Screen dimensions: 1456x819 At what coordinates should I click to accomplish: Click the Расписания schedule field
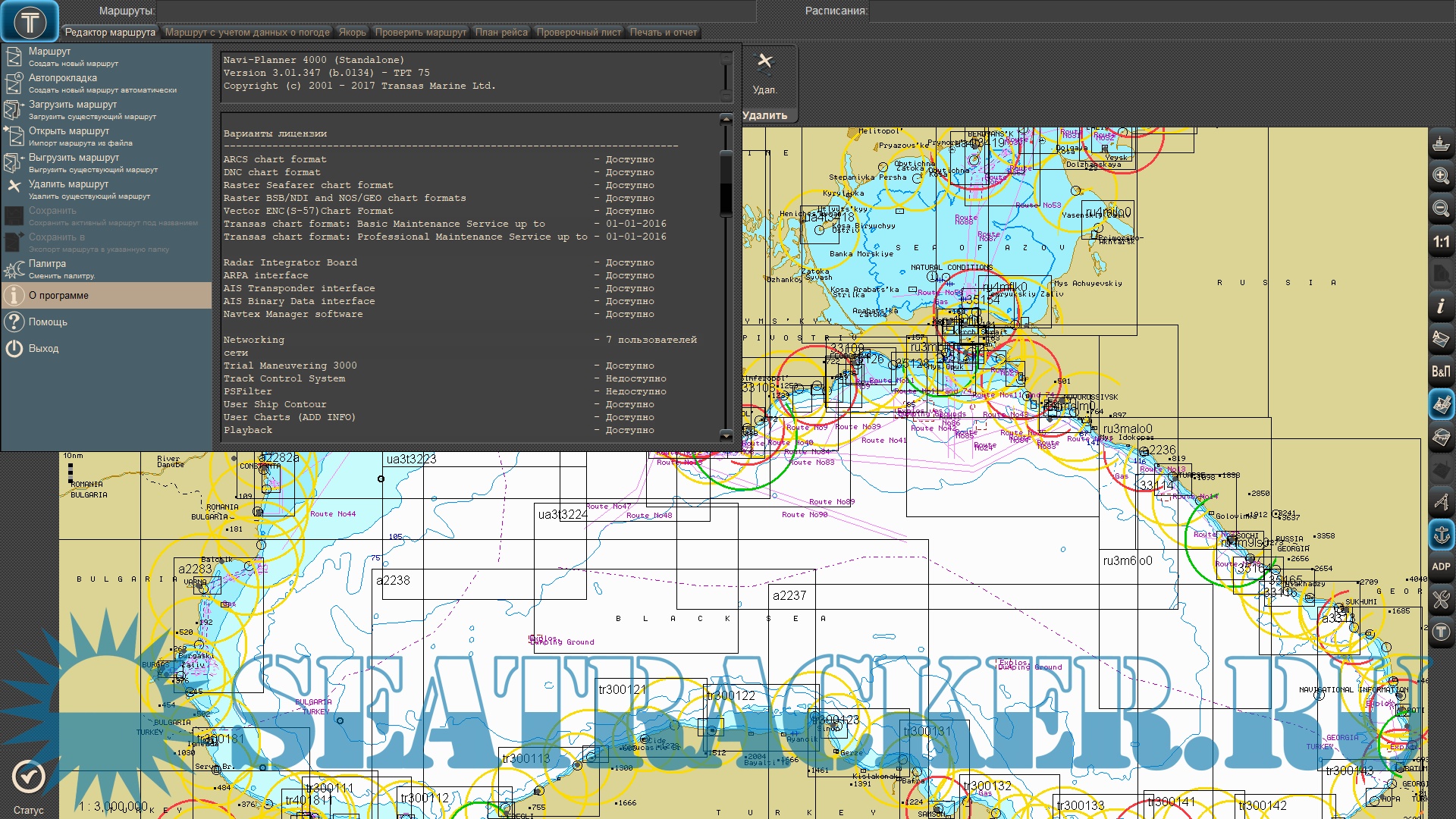tap(1160, 11)
